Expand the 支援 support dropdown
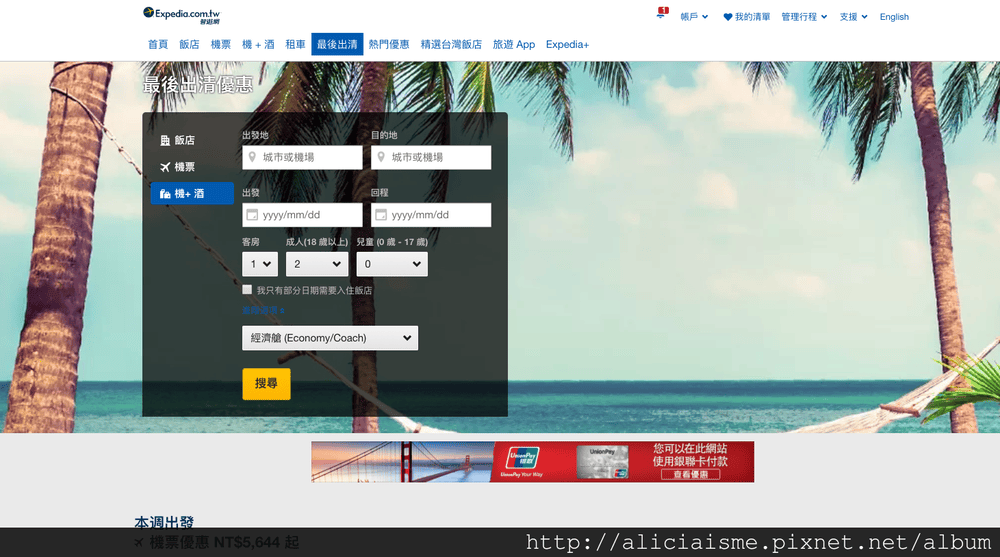This screenshot has width=1000, height=557. click(x=853, y=17)
